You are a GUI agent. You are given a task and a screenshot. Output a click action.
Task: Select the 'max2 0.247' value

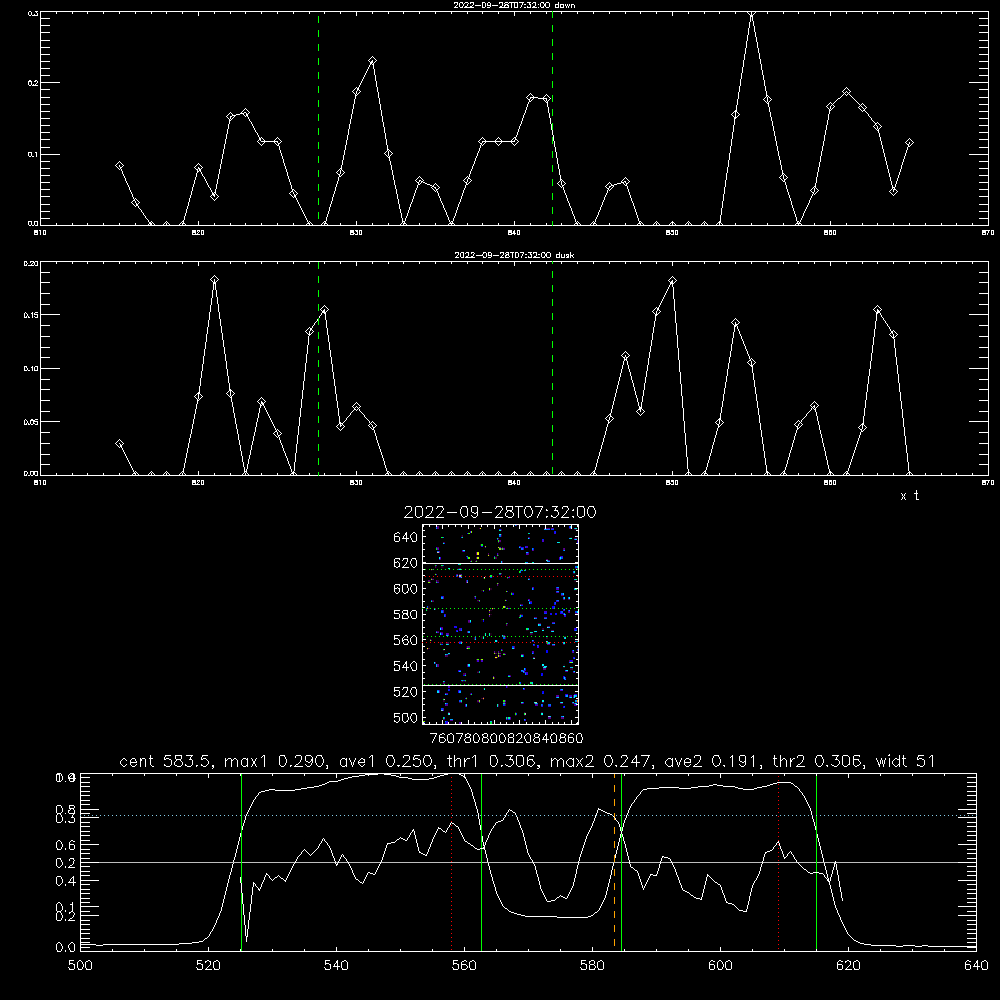click(601, 761)
